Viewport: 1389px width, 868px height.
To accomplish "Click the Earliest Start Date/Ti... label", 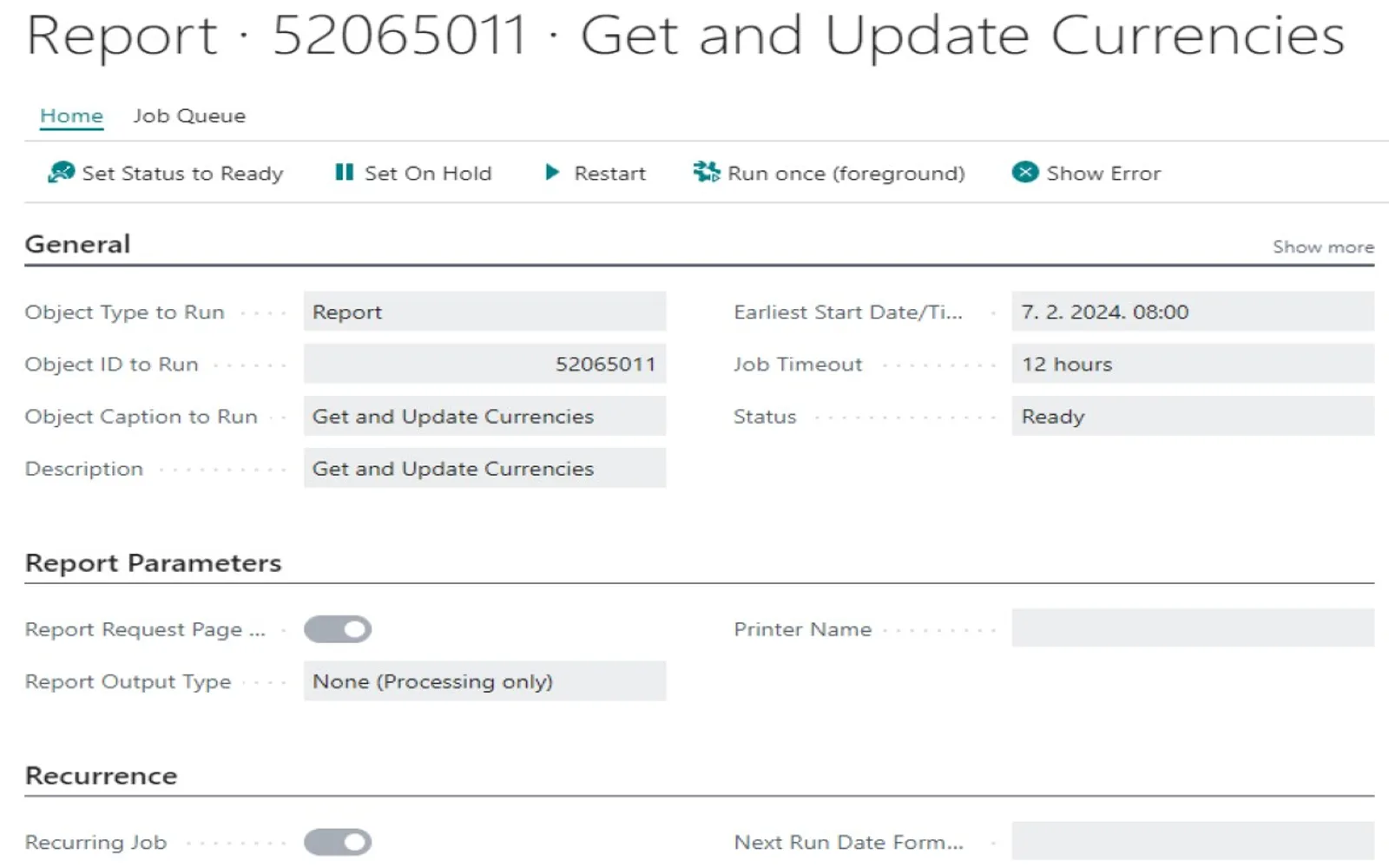I will point(847,312).
